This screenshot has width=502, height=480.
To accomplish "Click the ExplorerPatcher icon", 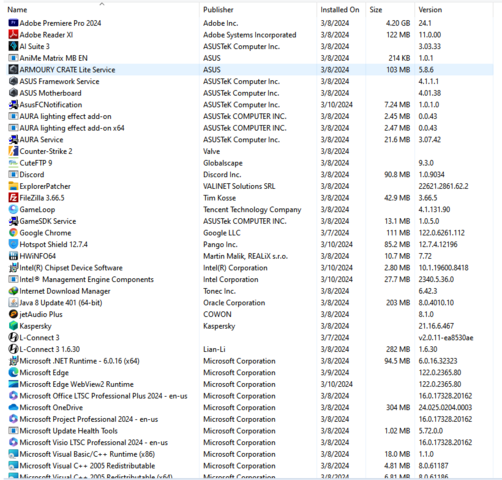I will click(x=13, y=186).
